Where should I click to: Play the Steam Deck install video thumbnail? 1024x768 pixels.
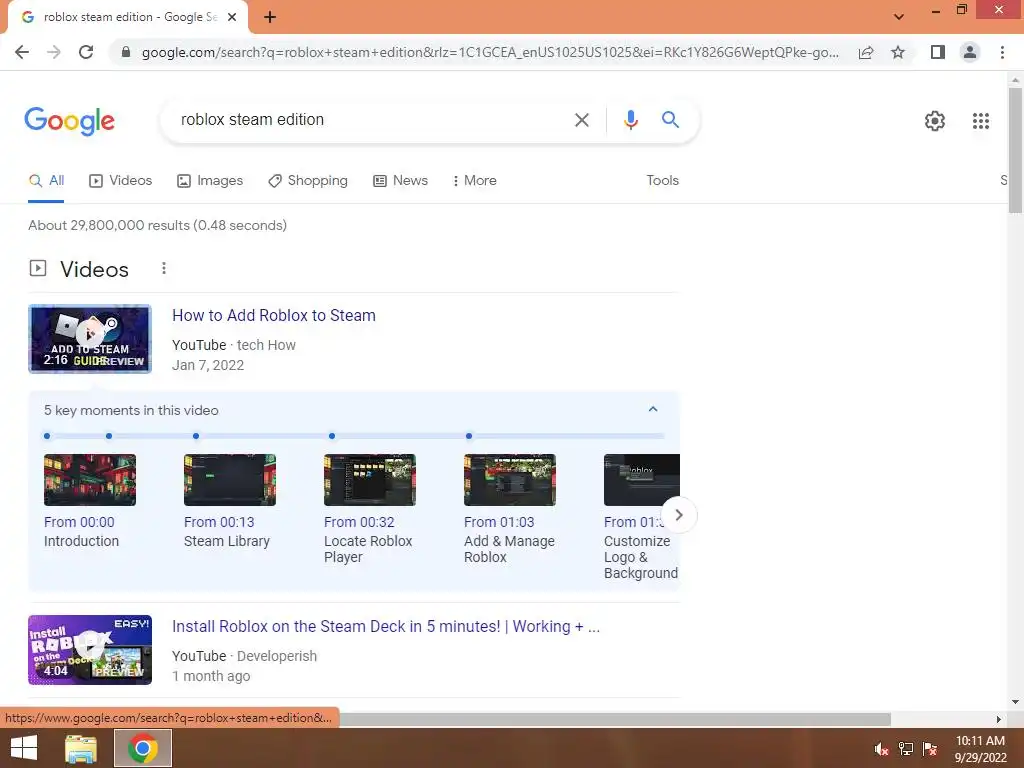click(x=90, y=650)
